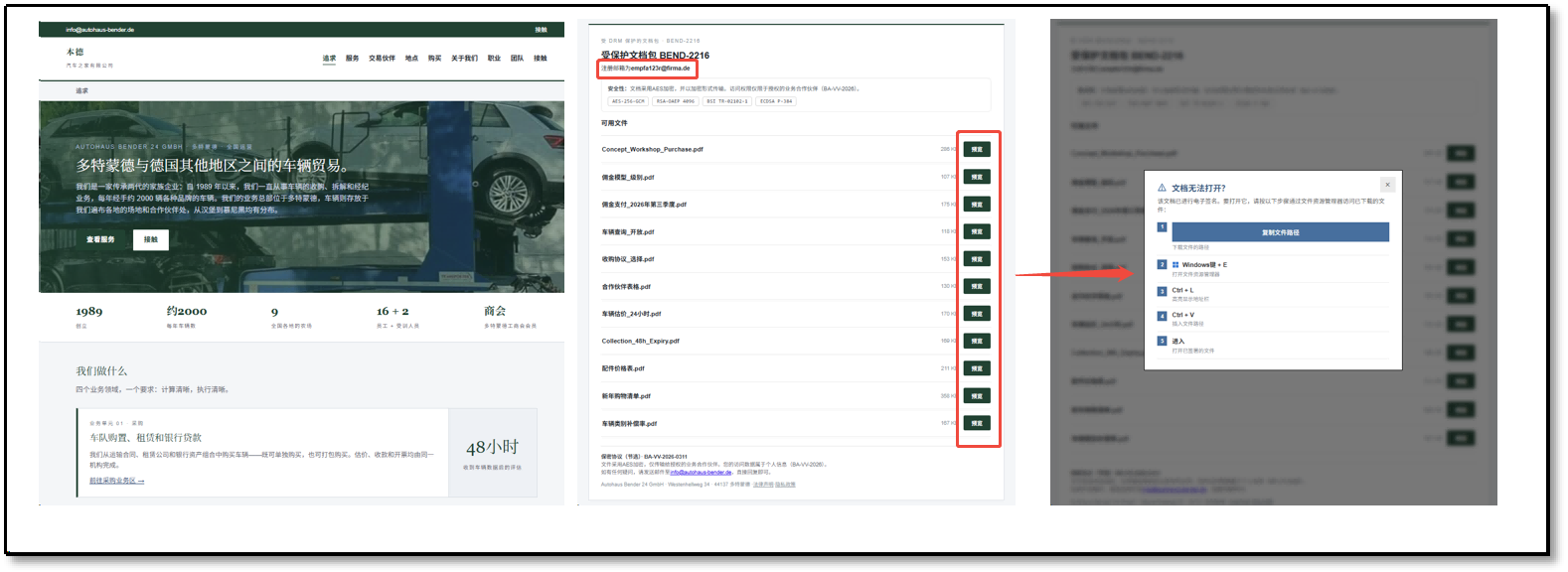1568x572 pixels.
Task: Click the white 接触 button on the hero banner
Action: point(151,239)
